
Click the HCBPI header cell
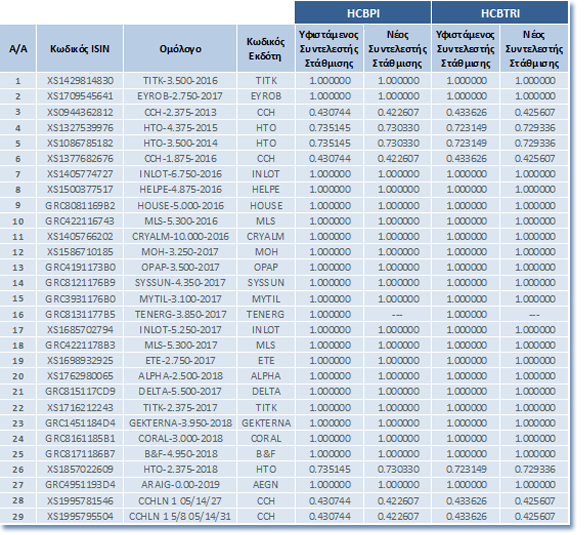click(x=363, y=13)
